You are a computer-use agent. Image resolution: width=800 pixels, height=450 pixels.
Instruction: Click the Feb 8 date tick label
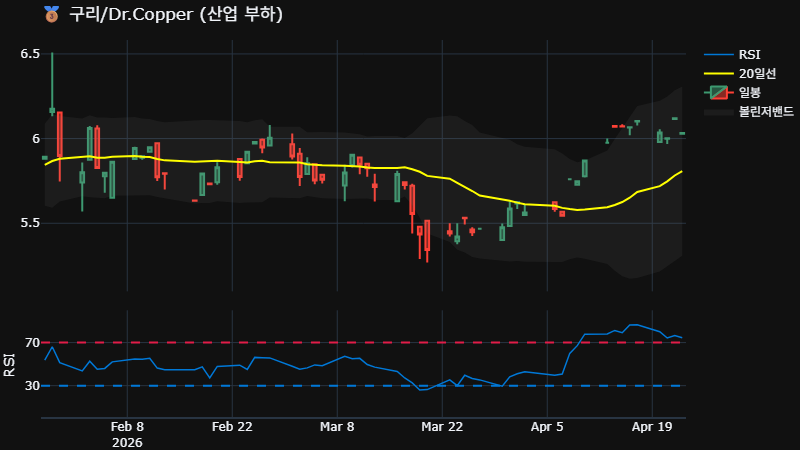coord(127,426)
